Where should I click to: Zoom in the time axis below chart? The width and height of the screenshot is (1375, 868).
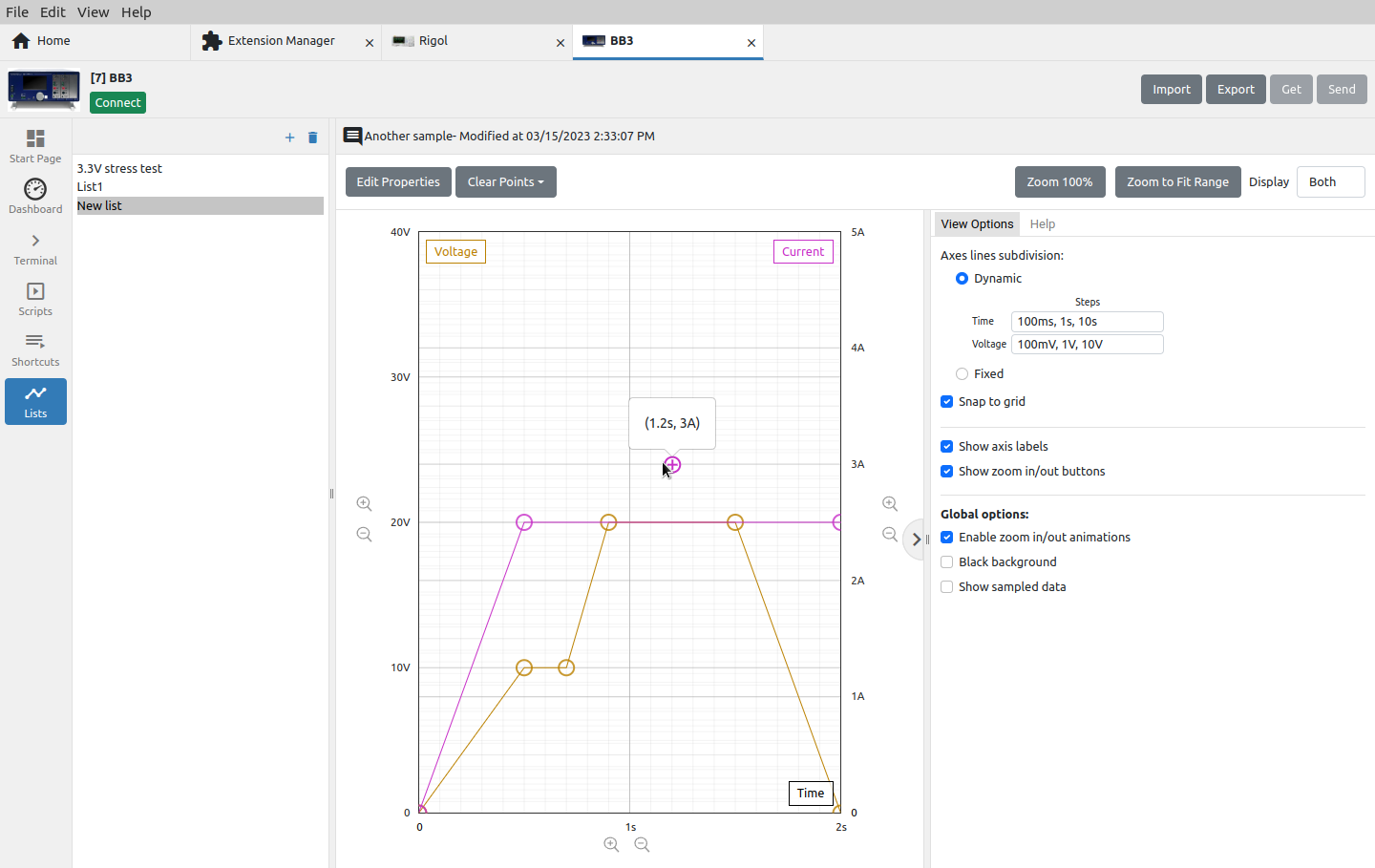point(611,844)
